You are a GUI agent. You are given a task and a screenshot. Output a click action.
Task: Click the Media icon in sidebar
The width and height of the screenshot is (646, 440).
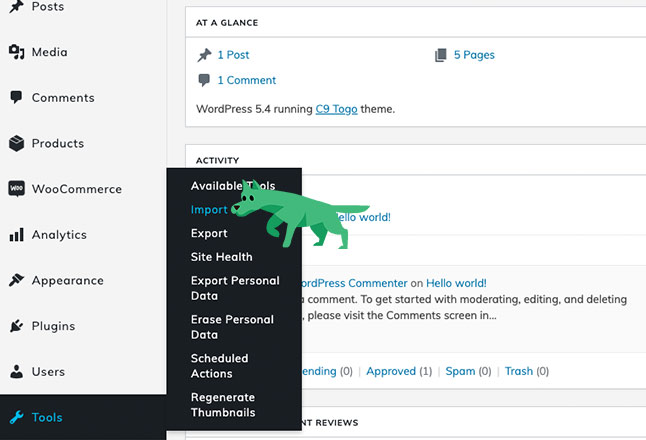point(16,52)
